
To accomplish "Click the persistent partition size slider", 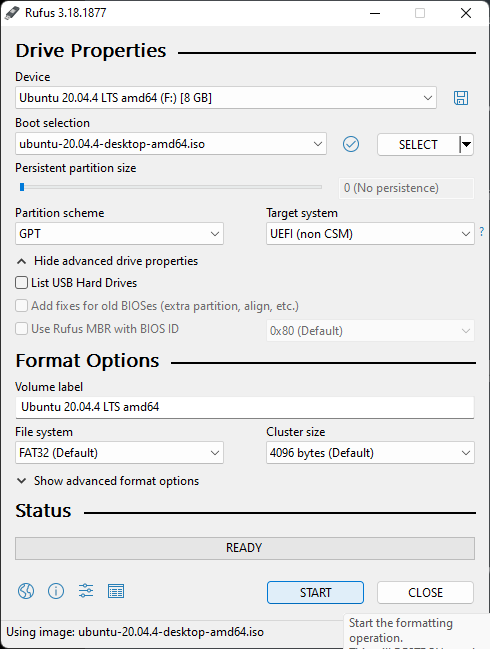I will pyautogui.click(x=171, y=187).
